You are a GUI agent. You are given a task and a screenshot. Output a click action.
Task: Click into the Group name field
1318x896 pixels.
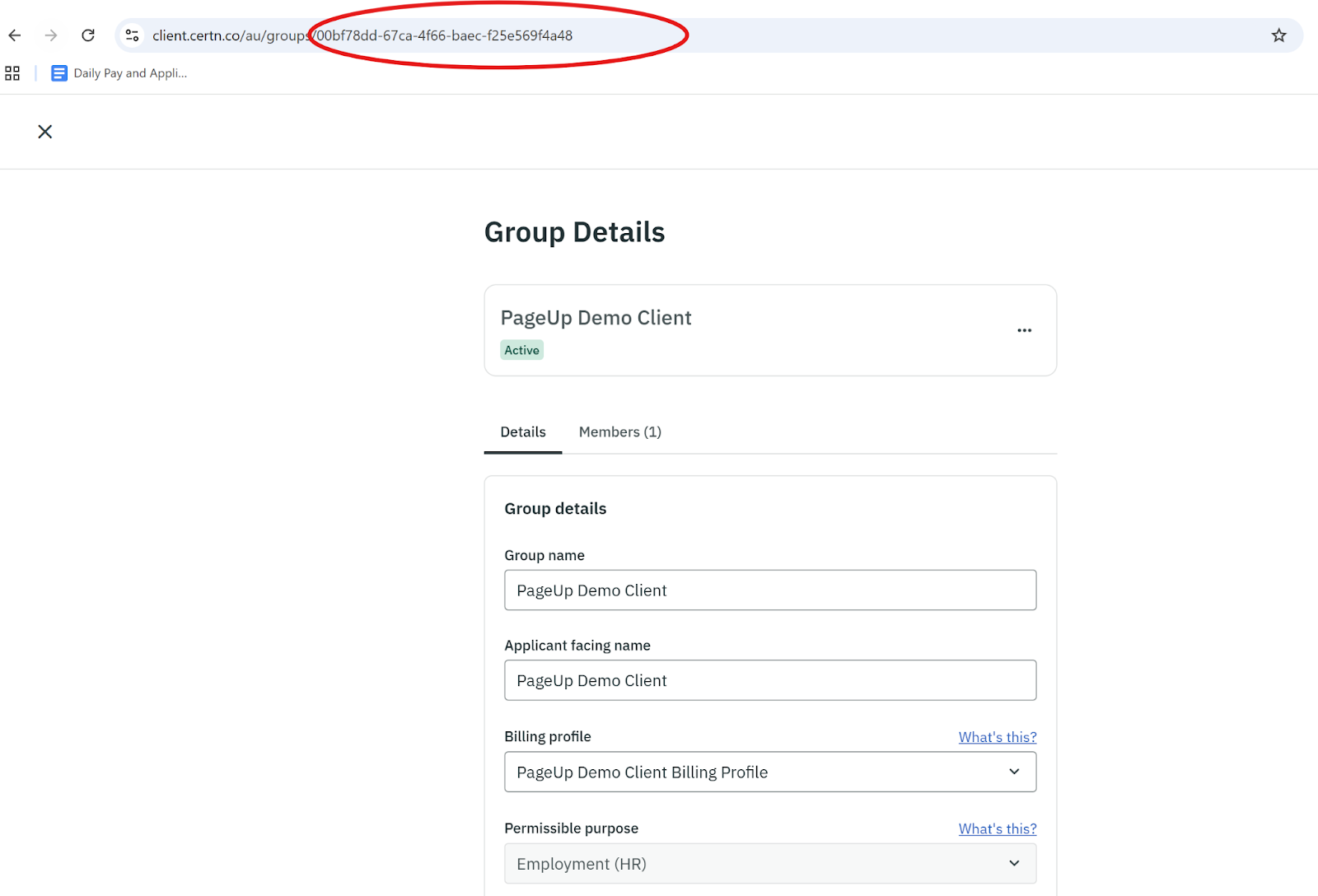(769, 590)
